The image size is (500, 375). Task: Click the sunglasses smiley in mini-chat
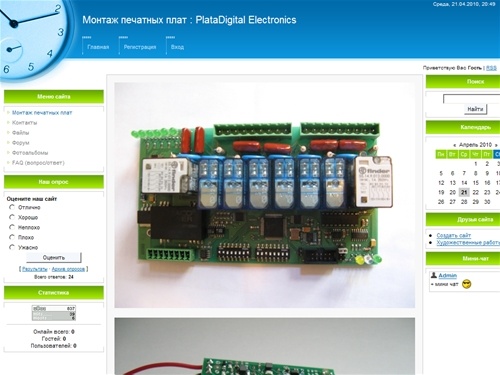point(467,284)
